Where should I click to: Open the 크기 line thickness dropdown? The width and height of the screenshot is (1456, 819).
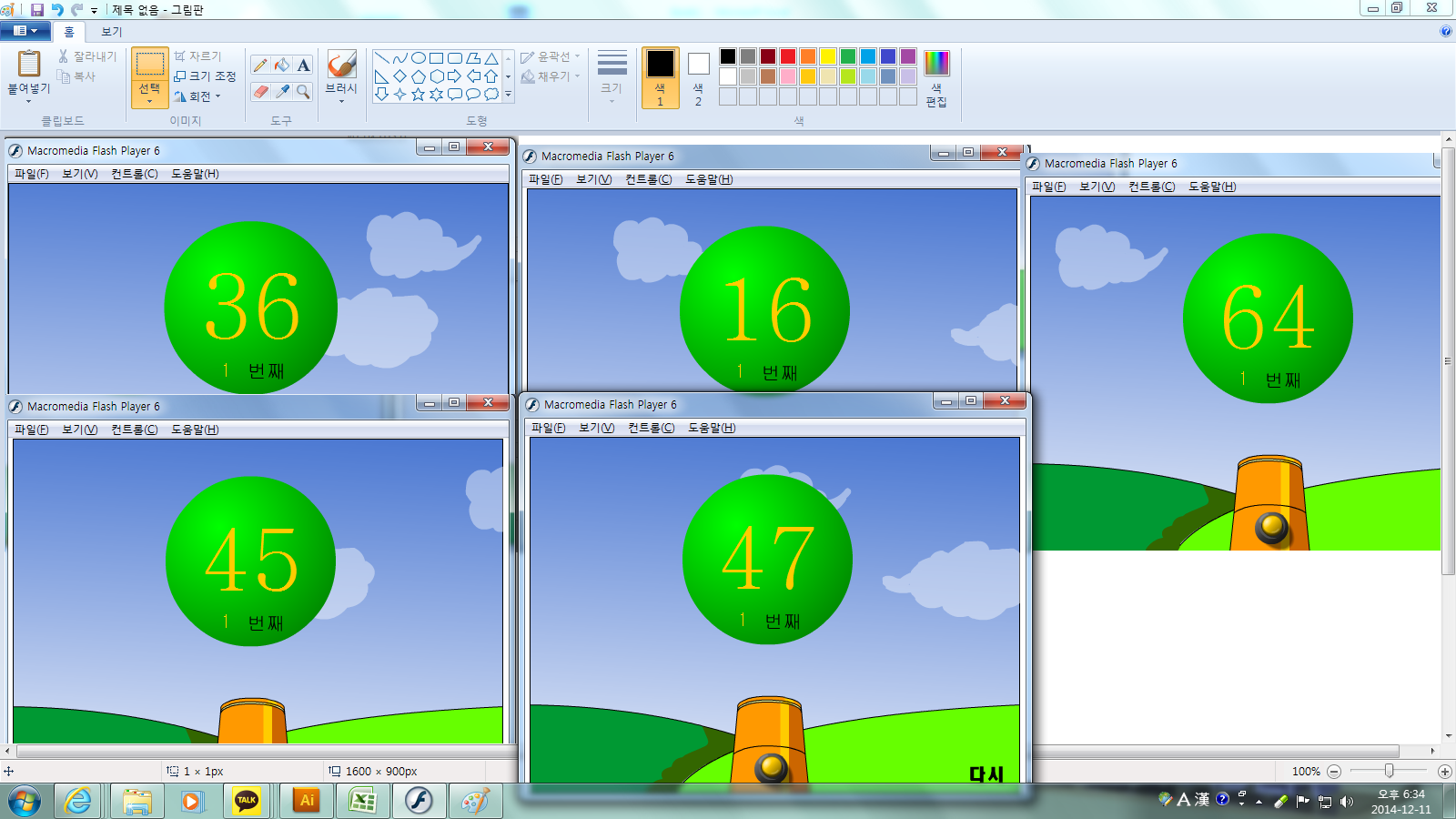pyautogui.click(x=612, y=76)
